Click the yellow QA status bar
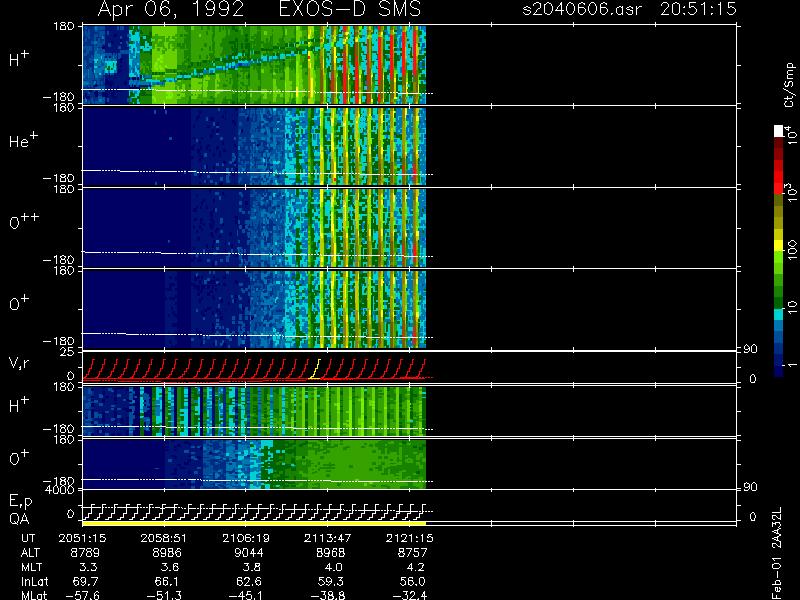800x600 pixels. point(254,523)
